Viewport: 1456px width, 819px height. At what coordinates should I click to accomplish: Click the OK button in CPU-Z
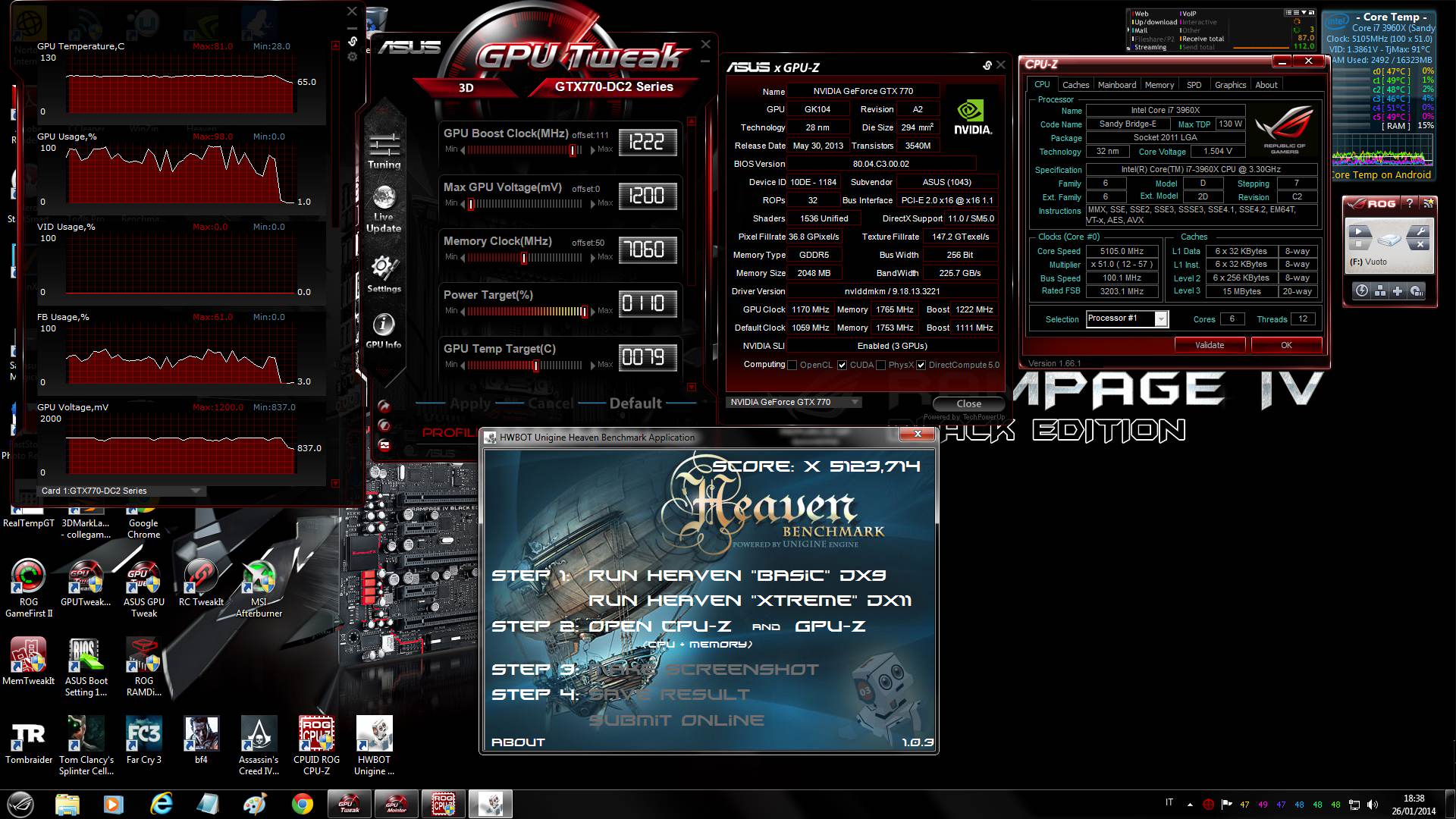coord(1286,345)
